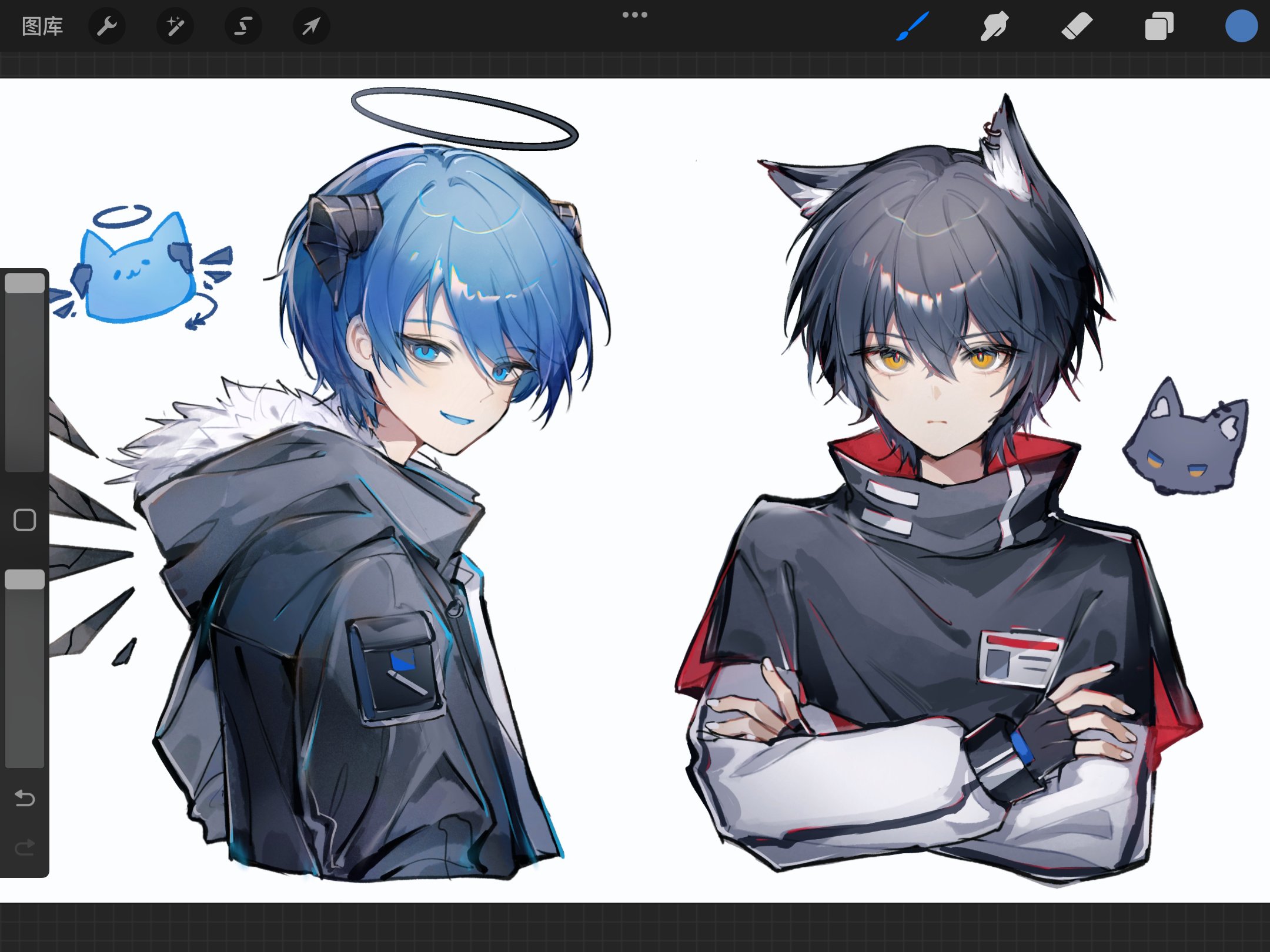This screenshot has width=1270, height=952.
Task: Click the brush size slider handle
Action: pos(25,283)
